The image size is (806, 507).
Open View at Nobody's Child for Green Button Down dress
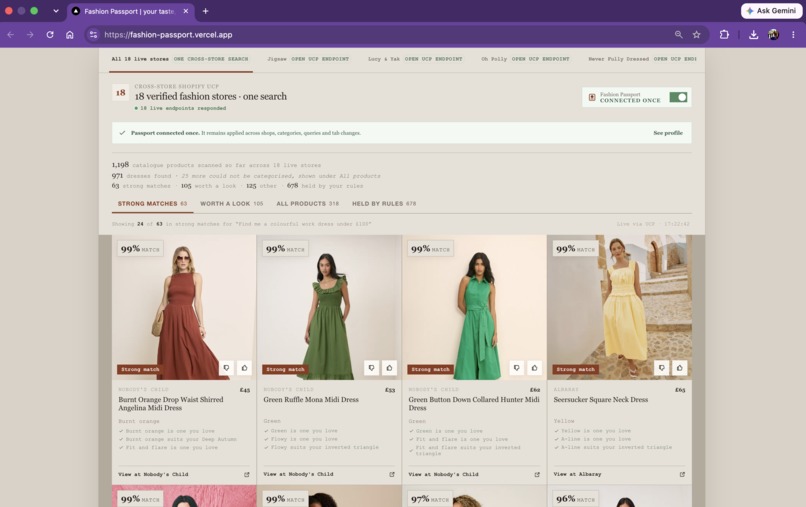[x=443, y=474]
